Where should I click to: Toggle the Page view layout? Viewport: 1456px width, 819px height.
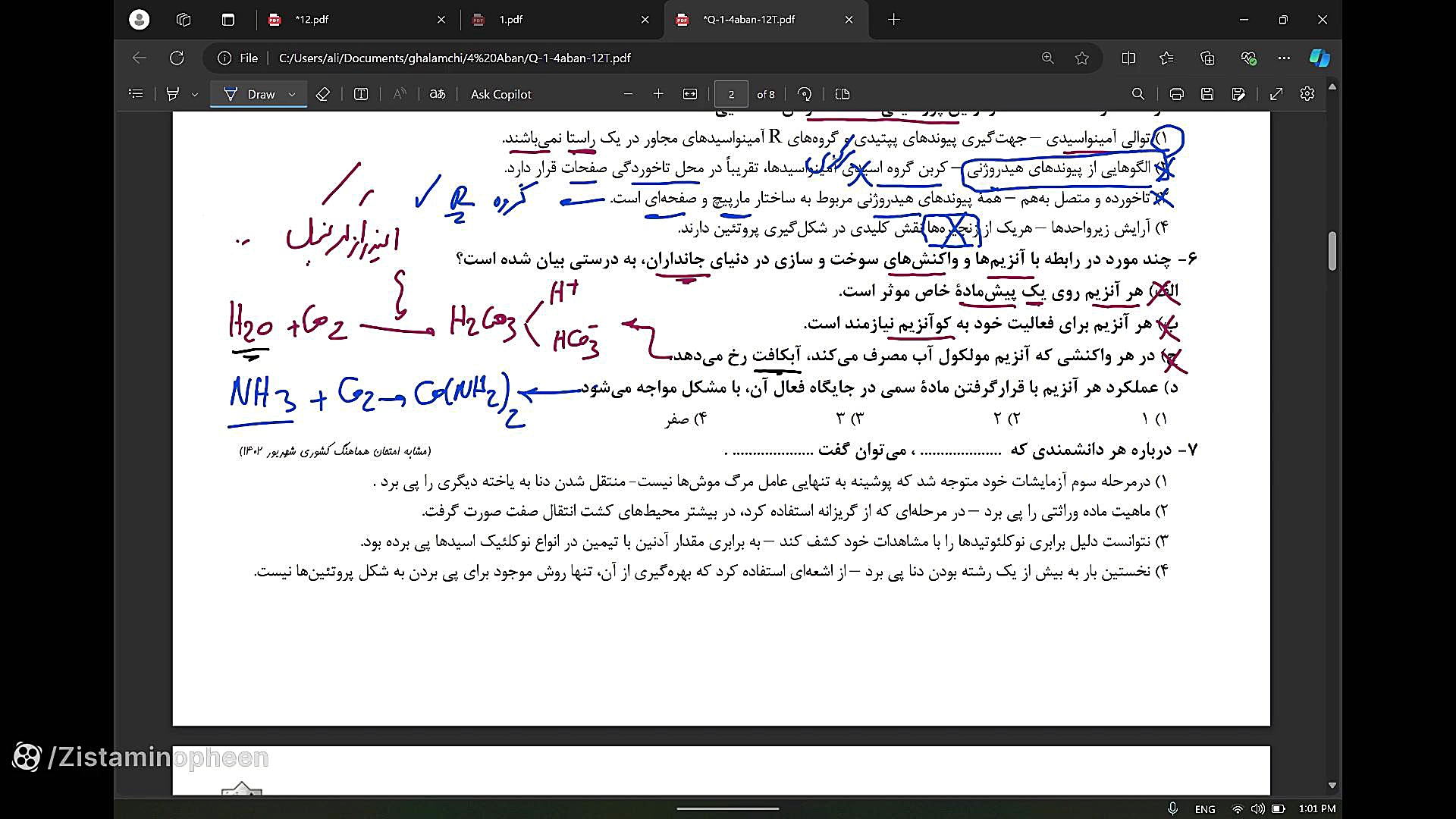(x=842, y=94)
